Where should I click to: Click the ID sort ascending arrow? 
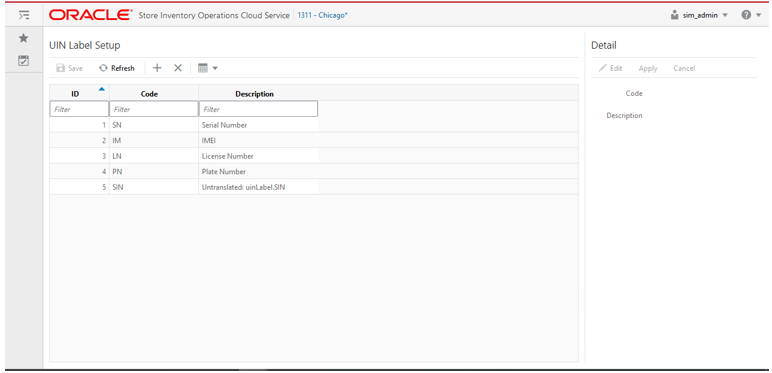coord(101,89)
